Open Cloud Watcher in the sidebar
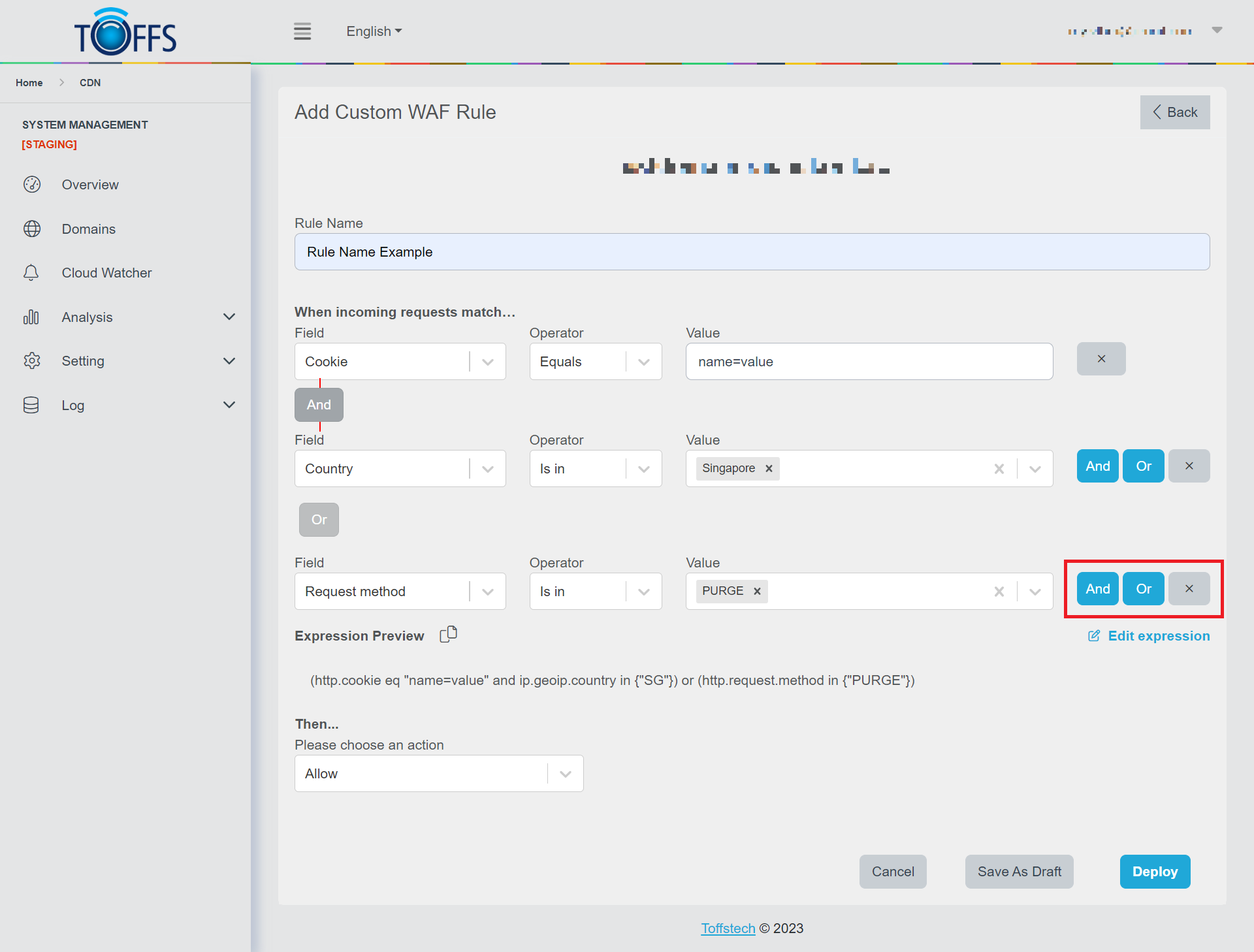 (x=106, y=273)
